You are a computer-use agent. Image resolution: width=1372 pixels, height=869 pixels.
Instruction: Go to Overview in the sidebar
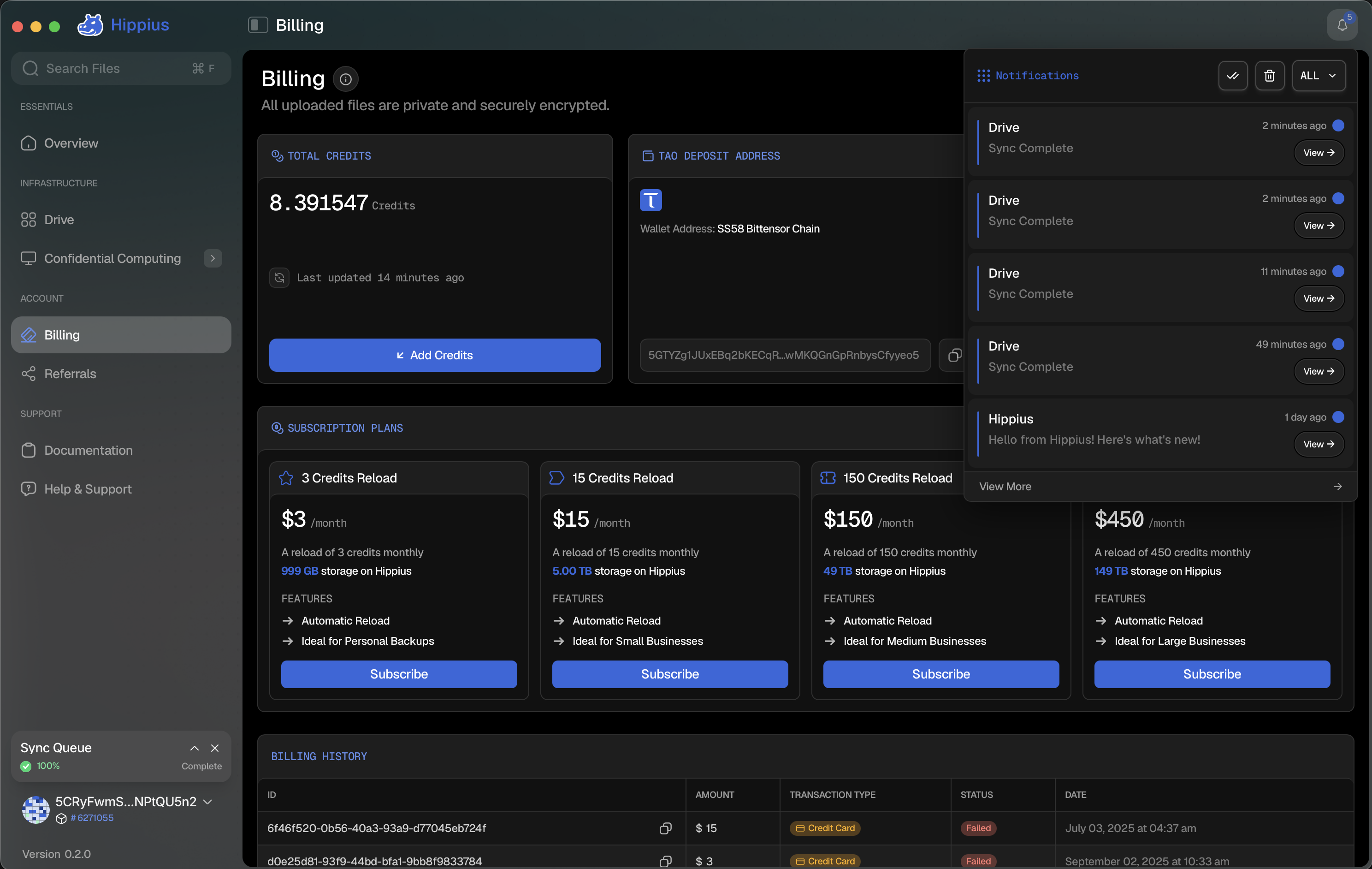[x=121, y=143]
